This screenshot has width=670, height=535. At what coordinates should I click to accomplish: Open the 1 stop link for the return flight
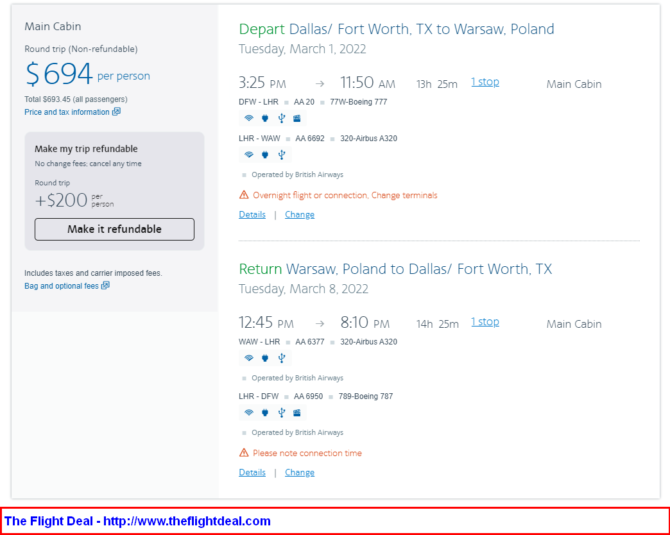[485, 322]
